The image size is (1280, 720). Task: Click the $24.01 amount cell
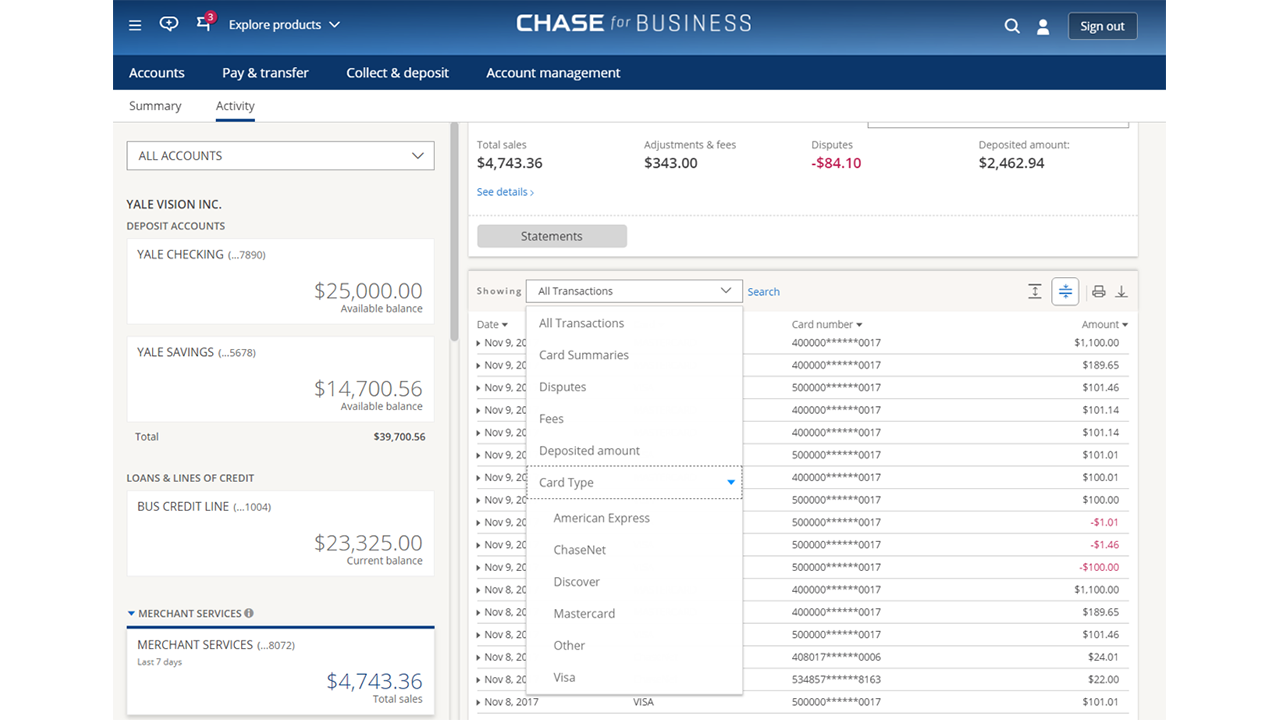click(x=1103, y=657)
